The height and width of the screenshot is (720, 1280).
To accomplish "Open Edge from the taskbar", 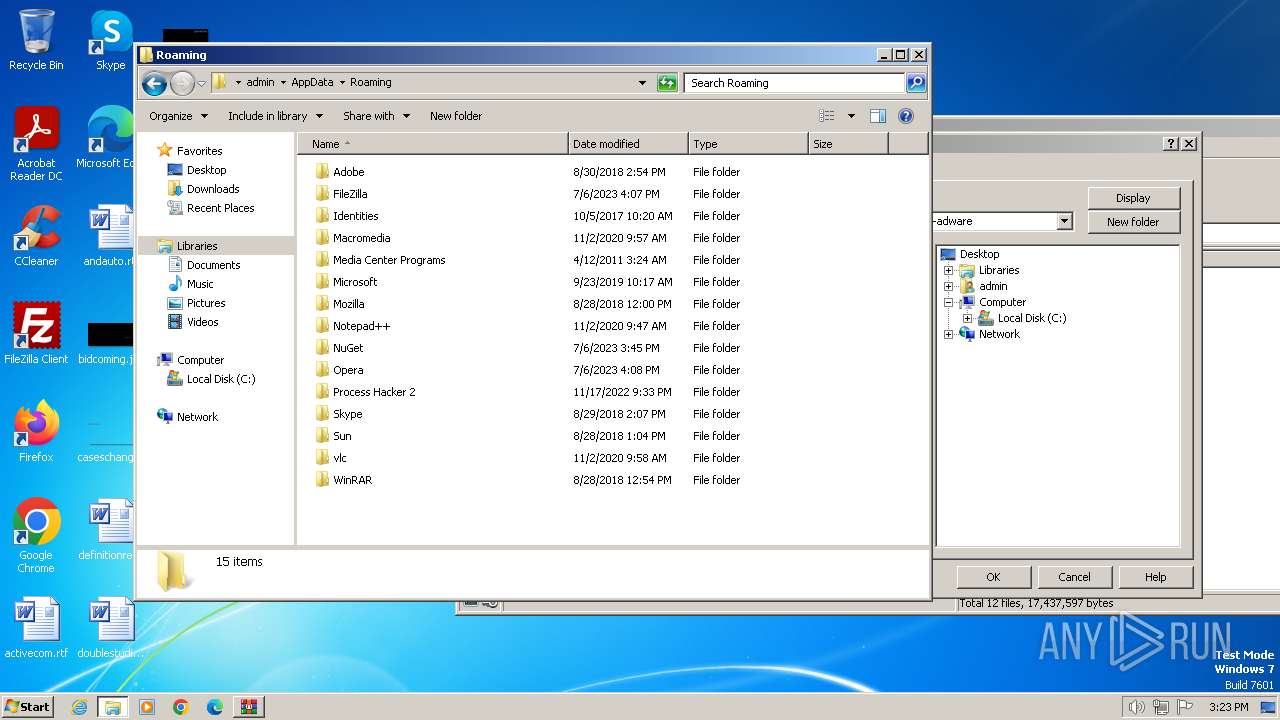I will [x=215, y=707].
